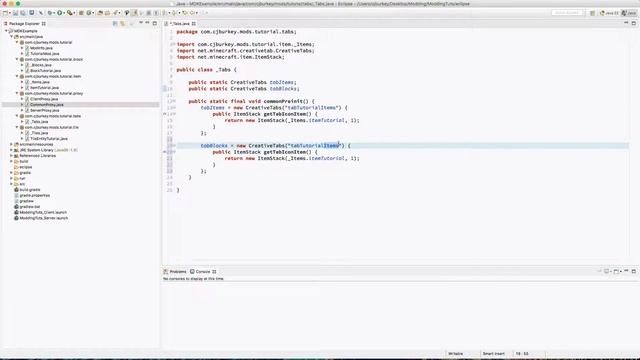Select ModInfo.java in Package Explorer
The image size is (640, 360).
tap(41, 48)
